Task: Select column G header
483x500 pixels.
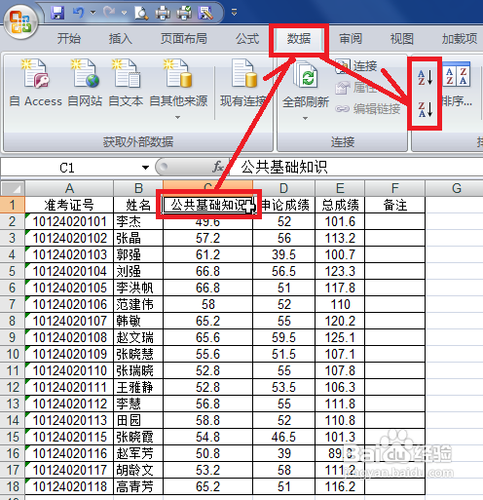Action: pos(456,188)
